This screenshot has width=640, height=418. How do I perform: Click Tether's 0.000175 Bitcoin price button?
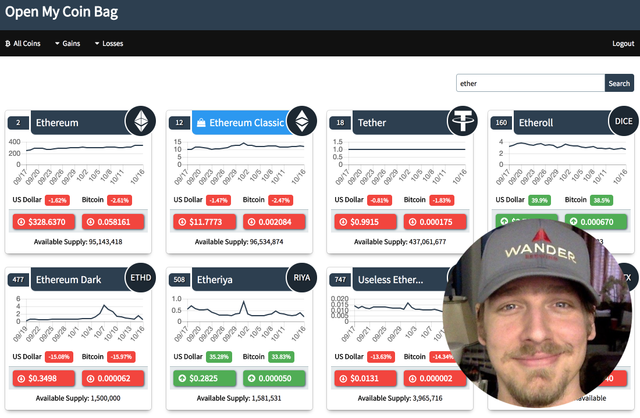435,222
